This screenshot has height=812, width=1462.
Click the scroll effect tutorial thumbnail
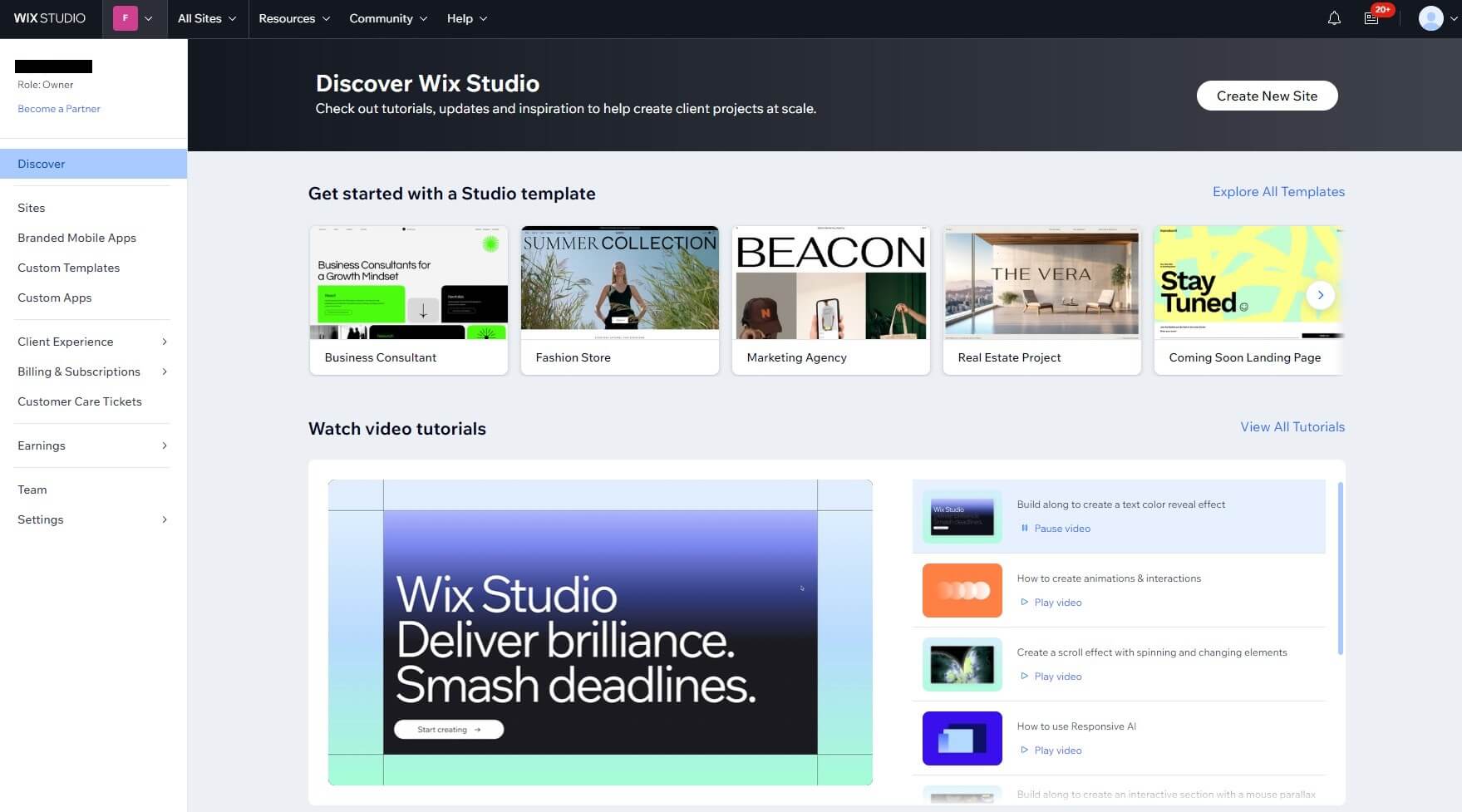[x=962, y=664]
